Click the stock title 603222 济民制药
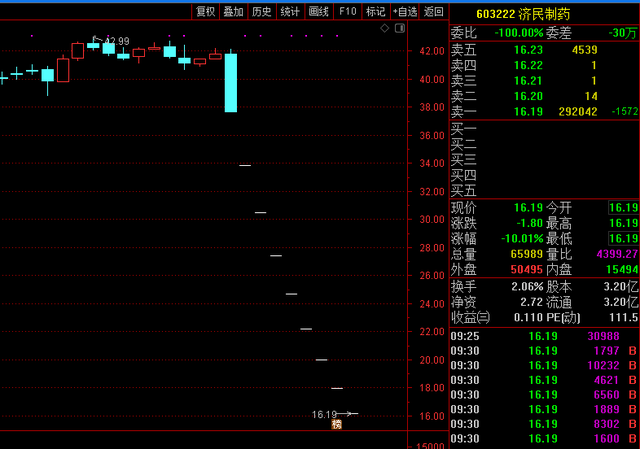Image resolution: width=640 pixels, height=449 pixels. click(x=538, y=13)
